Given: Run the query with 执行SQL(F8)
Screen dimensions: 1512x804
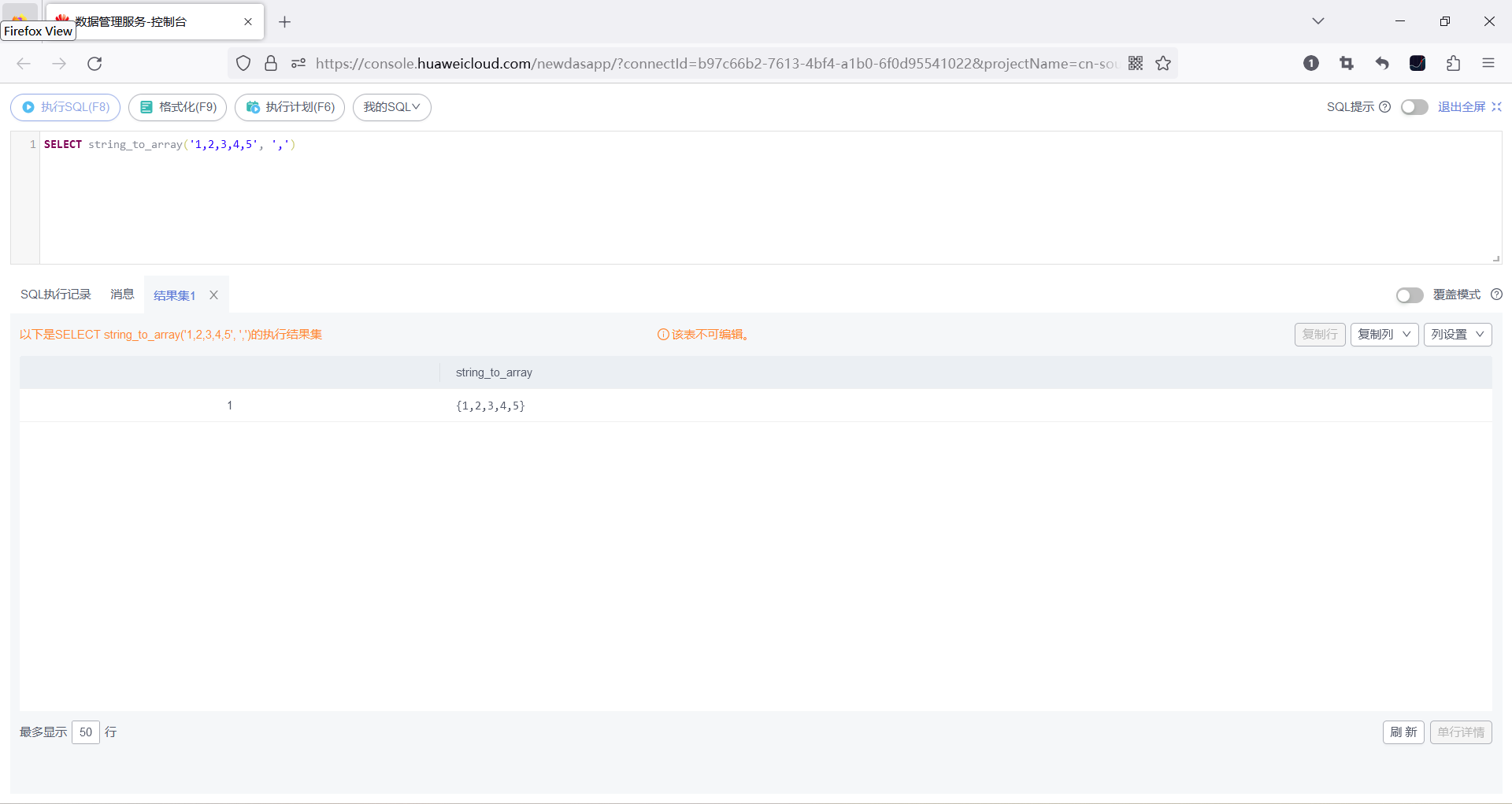Looking at the screenshot, I should pos(65,107).
